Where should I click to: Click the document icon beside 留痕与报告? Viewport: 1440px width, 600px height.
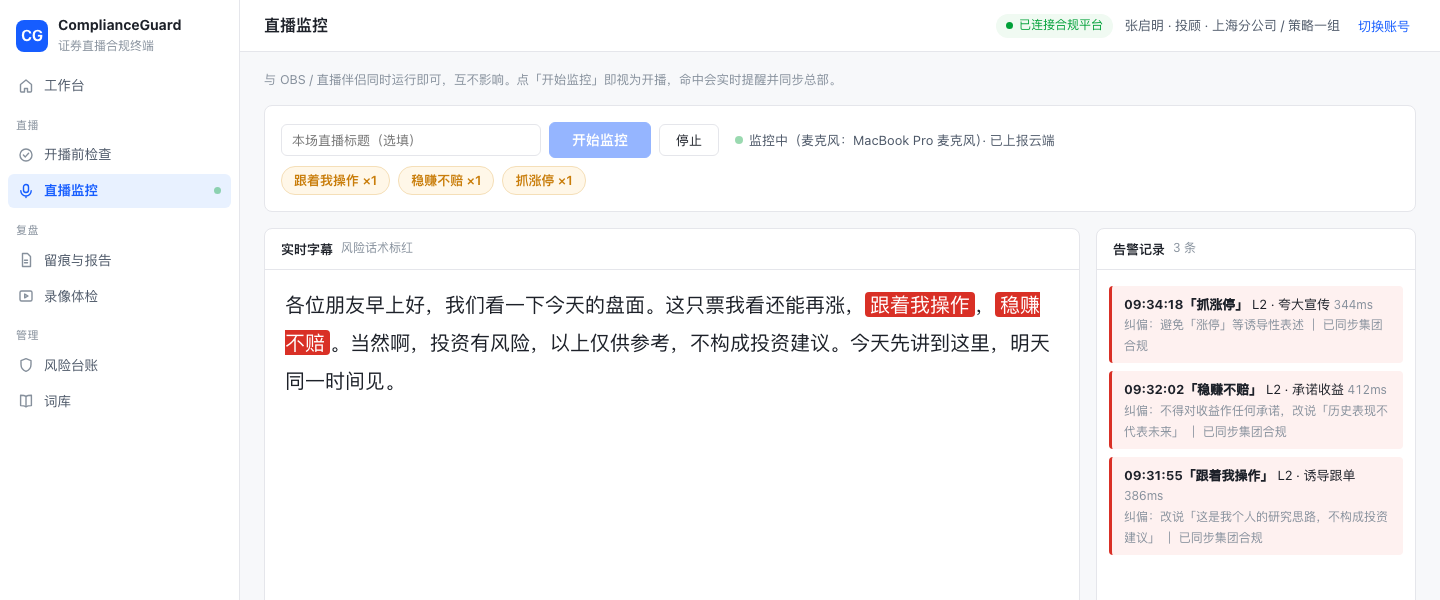[26, 261]
